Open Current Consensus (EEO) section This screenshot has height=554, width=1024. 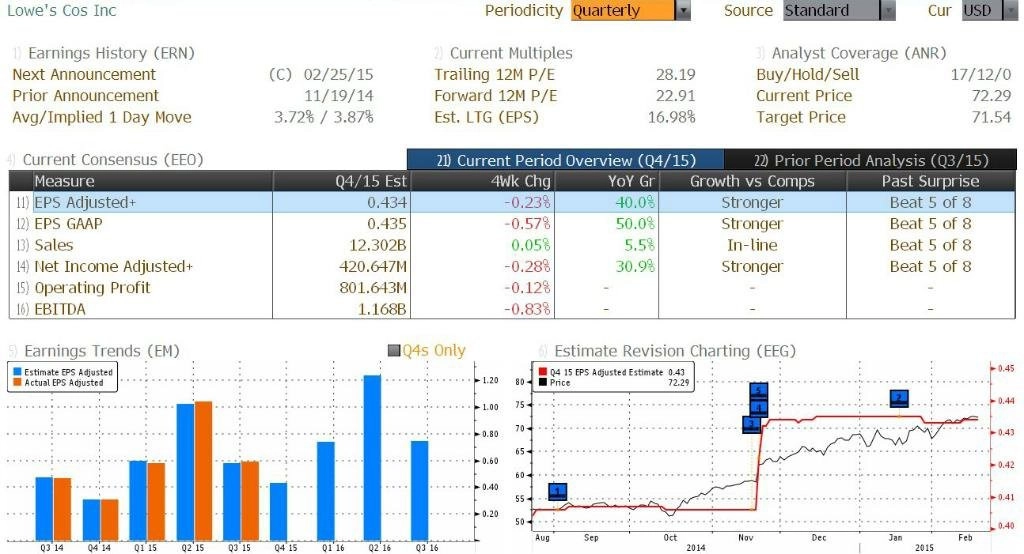[x=112, y=159]
